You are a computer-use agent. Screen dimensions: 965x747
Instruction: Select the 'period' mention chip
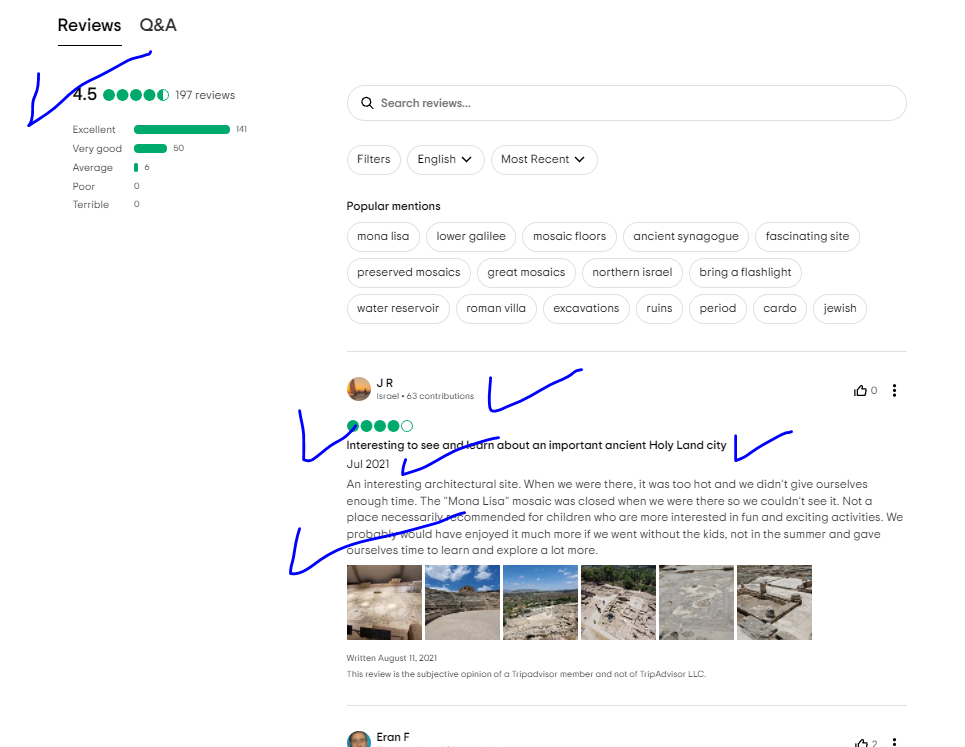(718, 308)
